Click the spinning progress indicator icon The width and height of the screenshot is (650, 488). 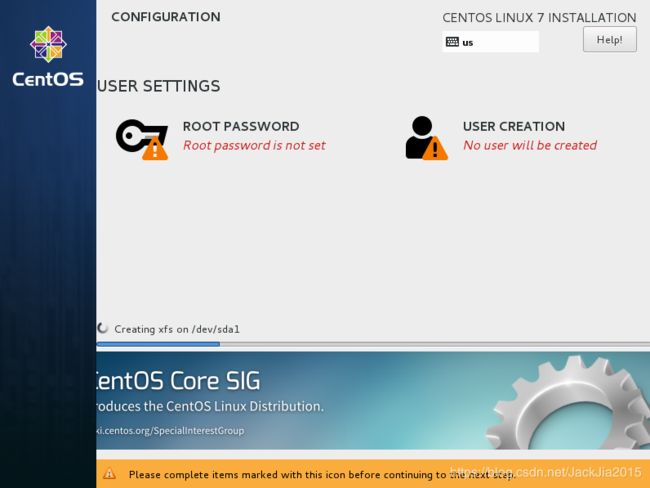(102, 328)
